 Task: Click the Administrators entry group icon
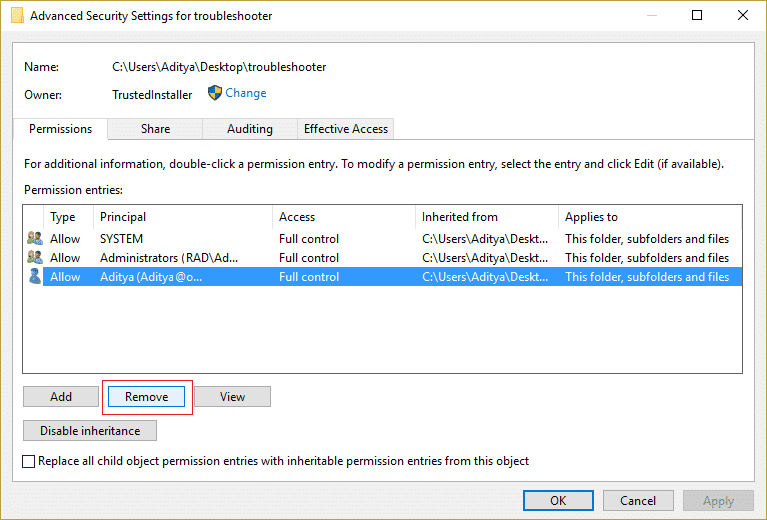click(x=35, y=258)
